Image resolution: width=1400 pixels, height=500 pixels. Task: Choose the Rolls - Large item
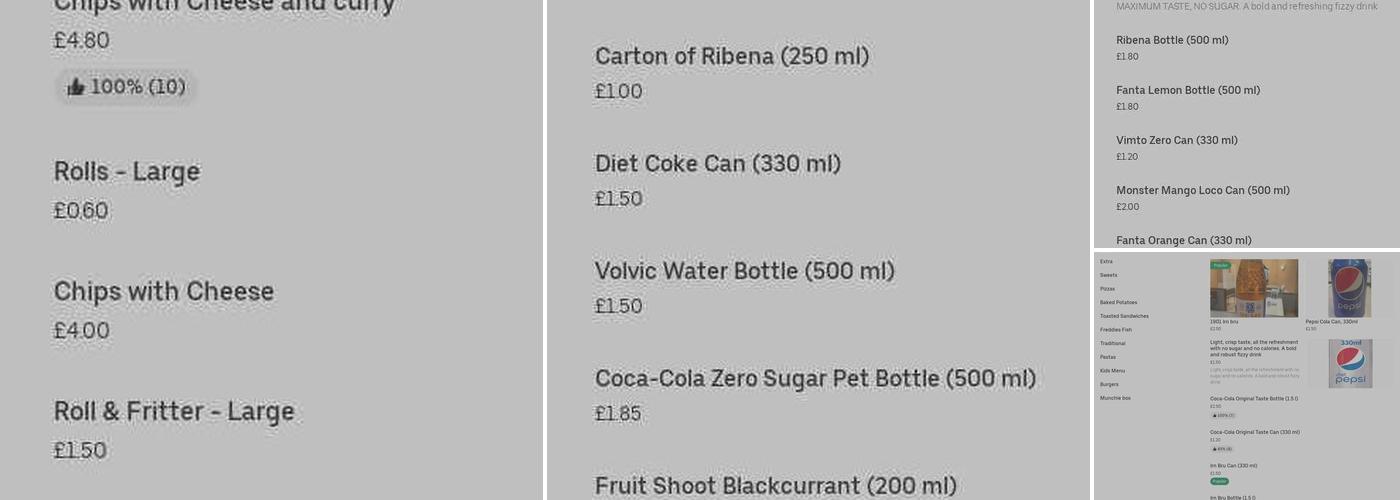point(127,172)
